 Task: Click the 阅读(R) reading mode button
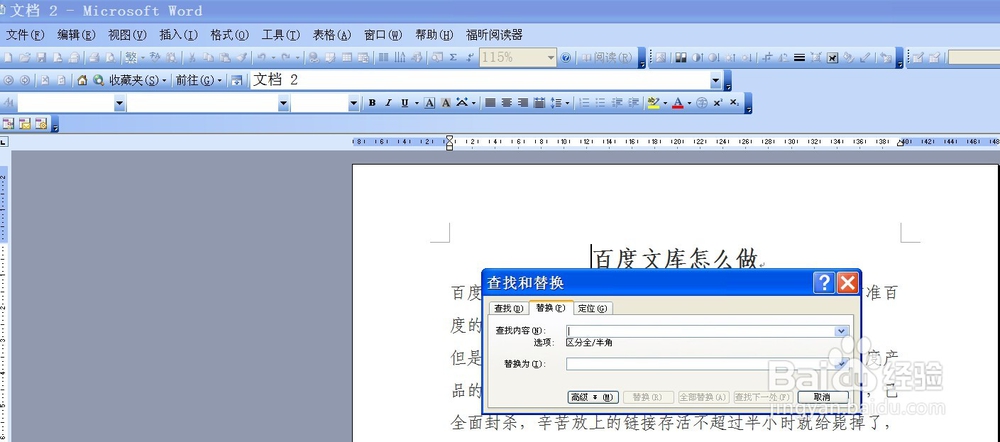(x=607, y=57)
